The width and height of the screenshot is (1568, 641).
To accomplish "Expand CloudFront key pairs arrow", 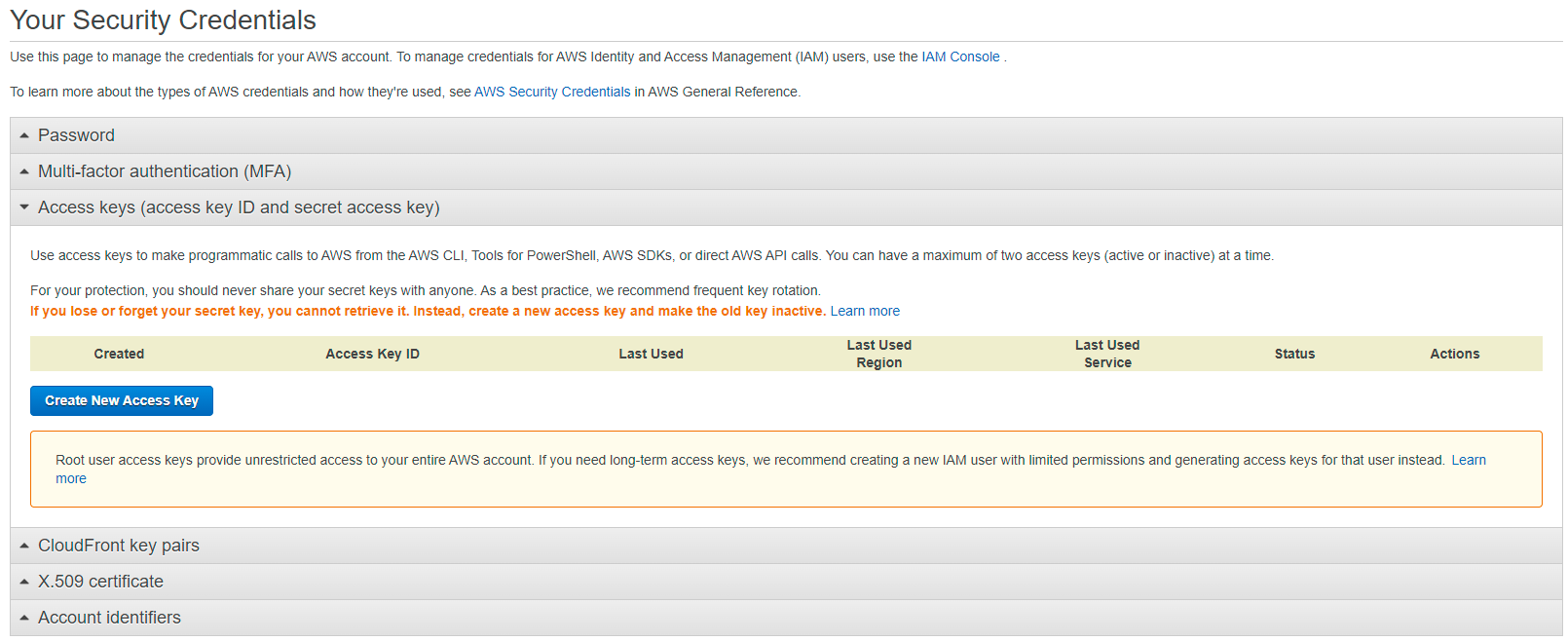I will (x=24, y=546).
